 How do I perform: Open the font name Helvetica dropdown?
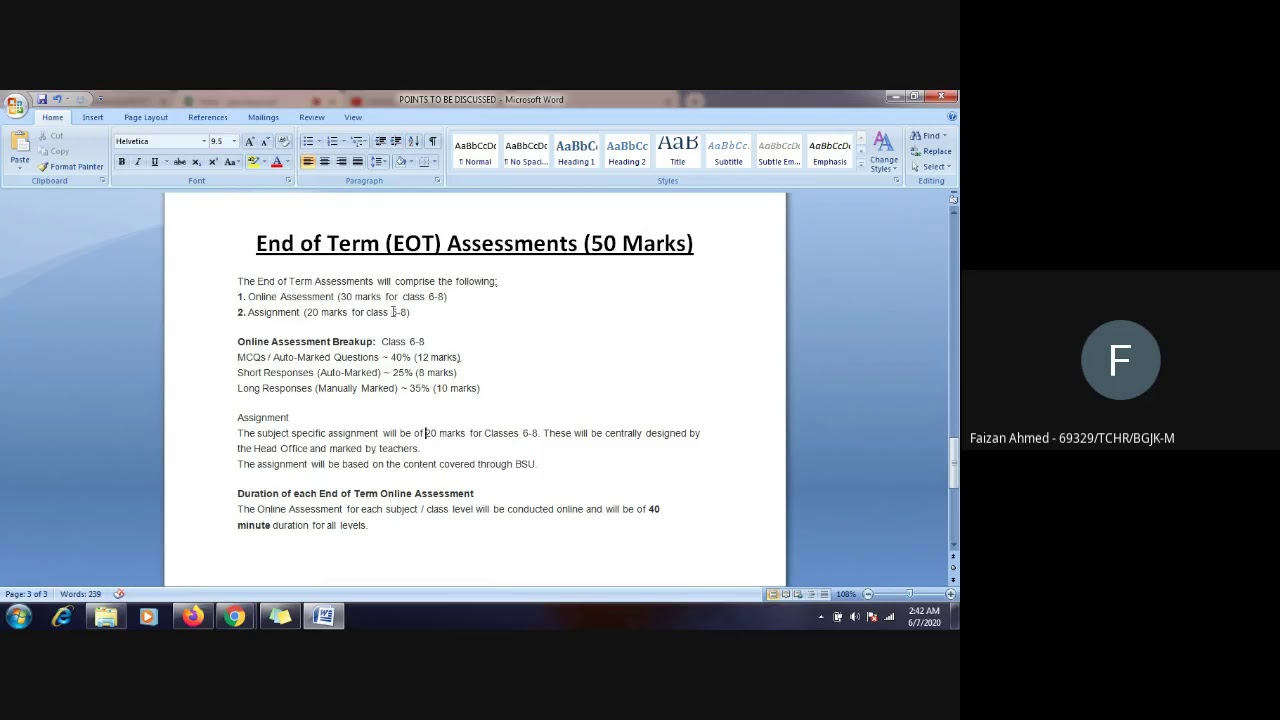[204, 141]
